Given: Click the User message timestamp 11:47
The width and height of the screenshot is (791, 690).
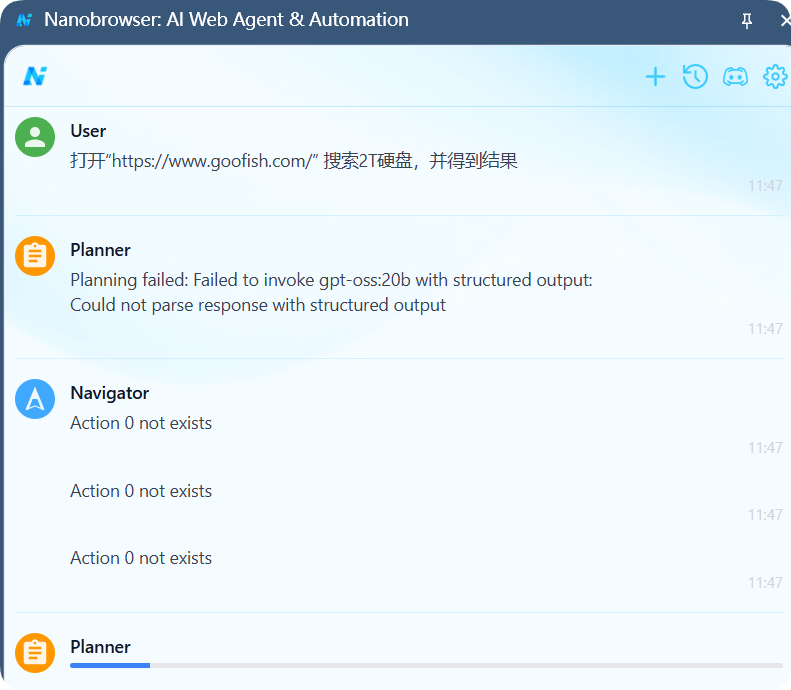Looking at the screenshot, I should [765, 185].
